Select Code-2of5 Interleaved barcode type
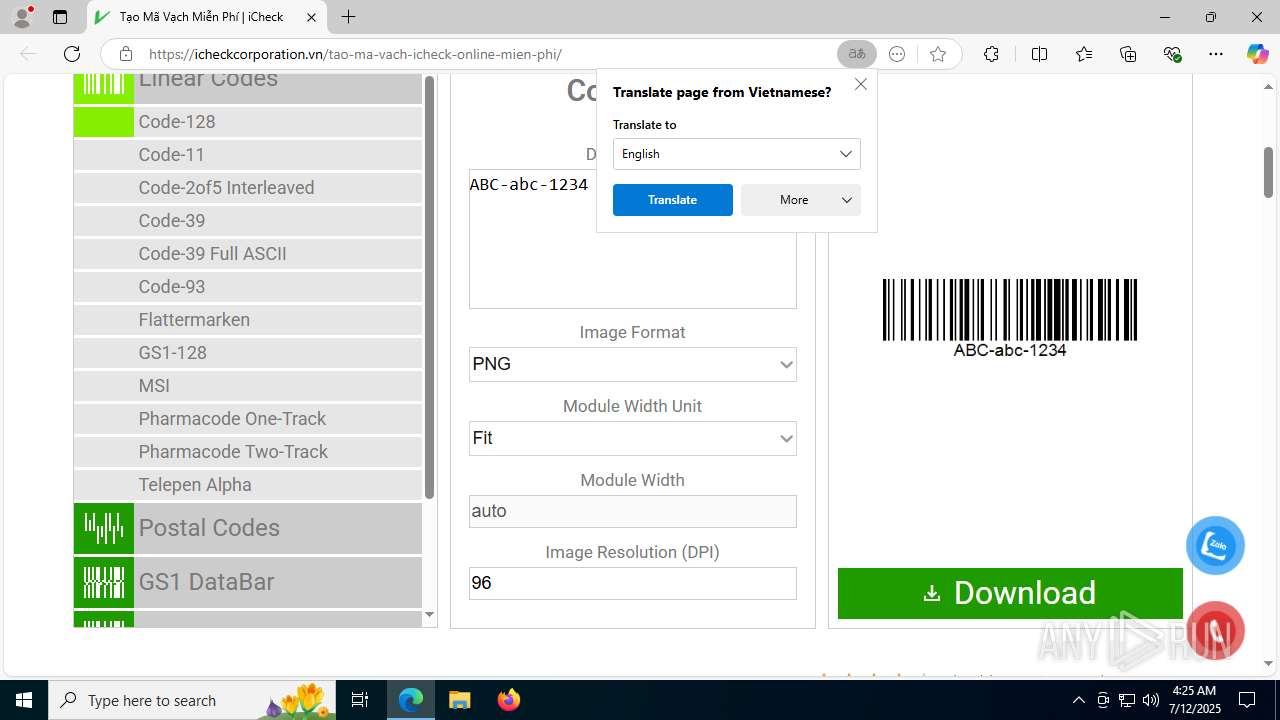The image size is (1280, 720). pyautogui.click(x=248, y=188)
